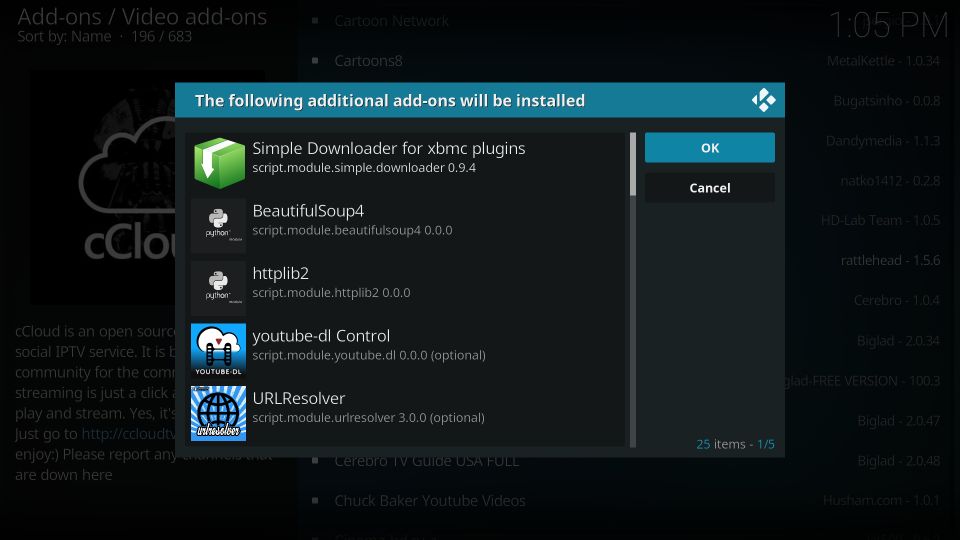Click script.module.youtube.dl 0.0.0 (optional) text
960x540 pixels.
(x=369, y=355)
